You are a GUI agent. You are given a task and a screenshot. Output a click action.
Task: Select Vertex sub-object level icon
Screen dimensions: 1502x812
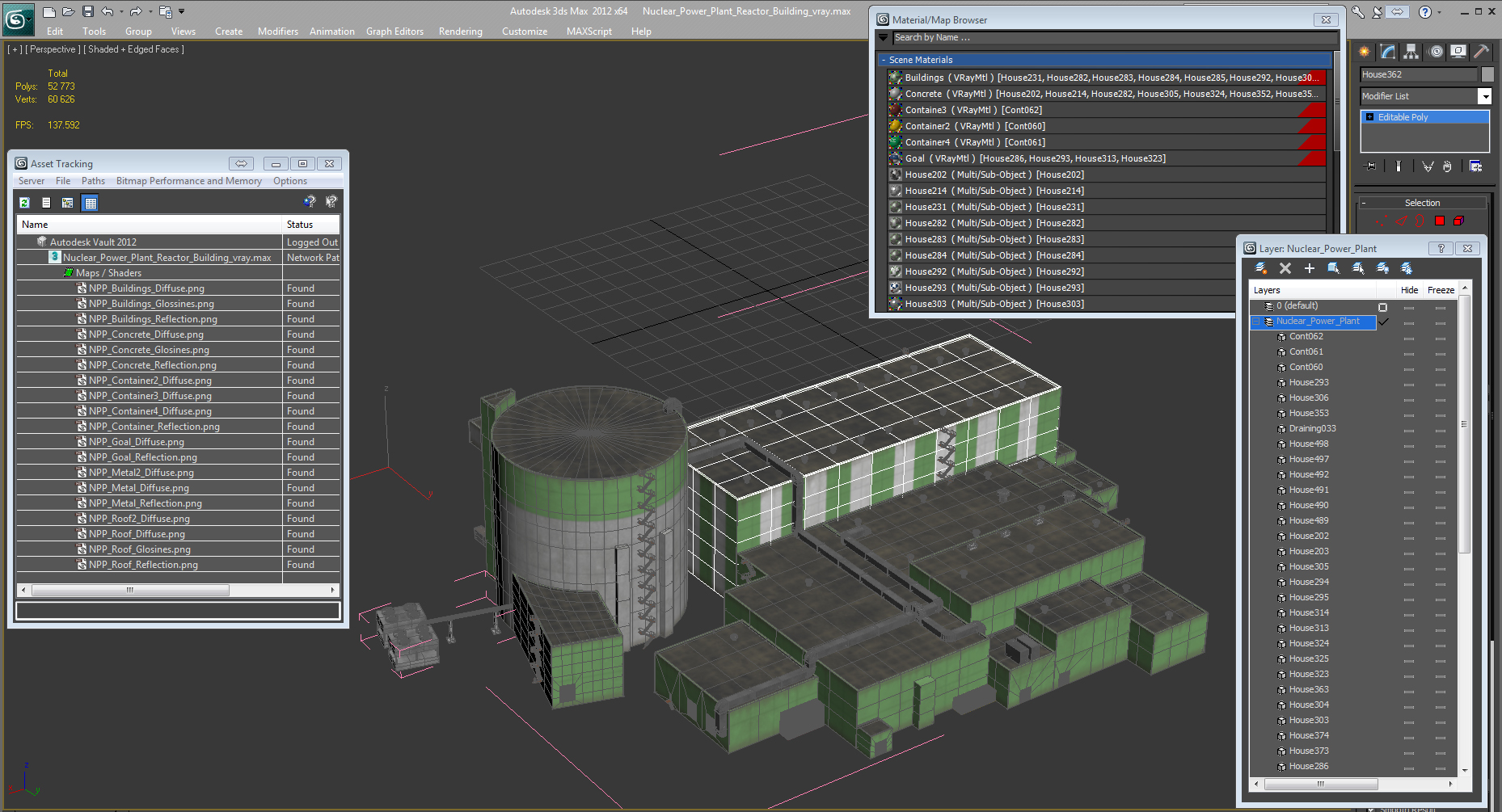coord(1381,221)
